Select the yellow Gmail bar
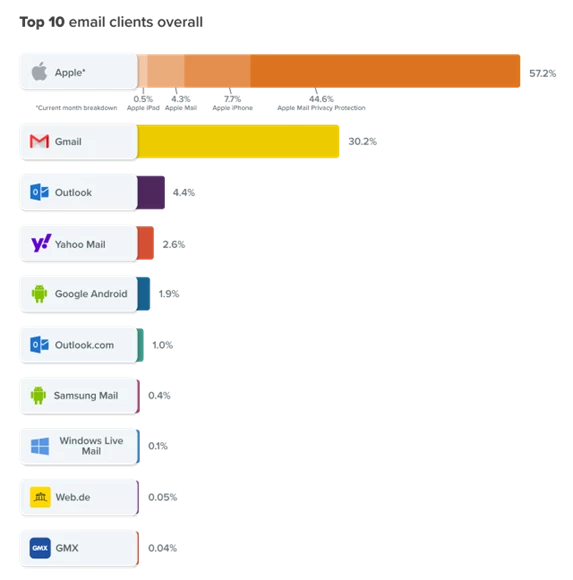 click(238, 141)
